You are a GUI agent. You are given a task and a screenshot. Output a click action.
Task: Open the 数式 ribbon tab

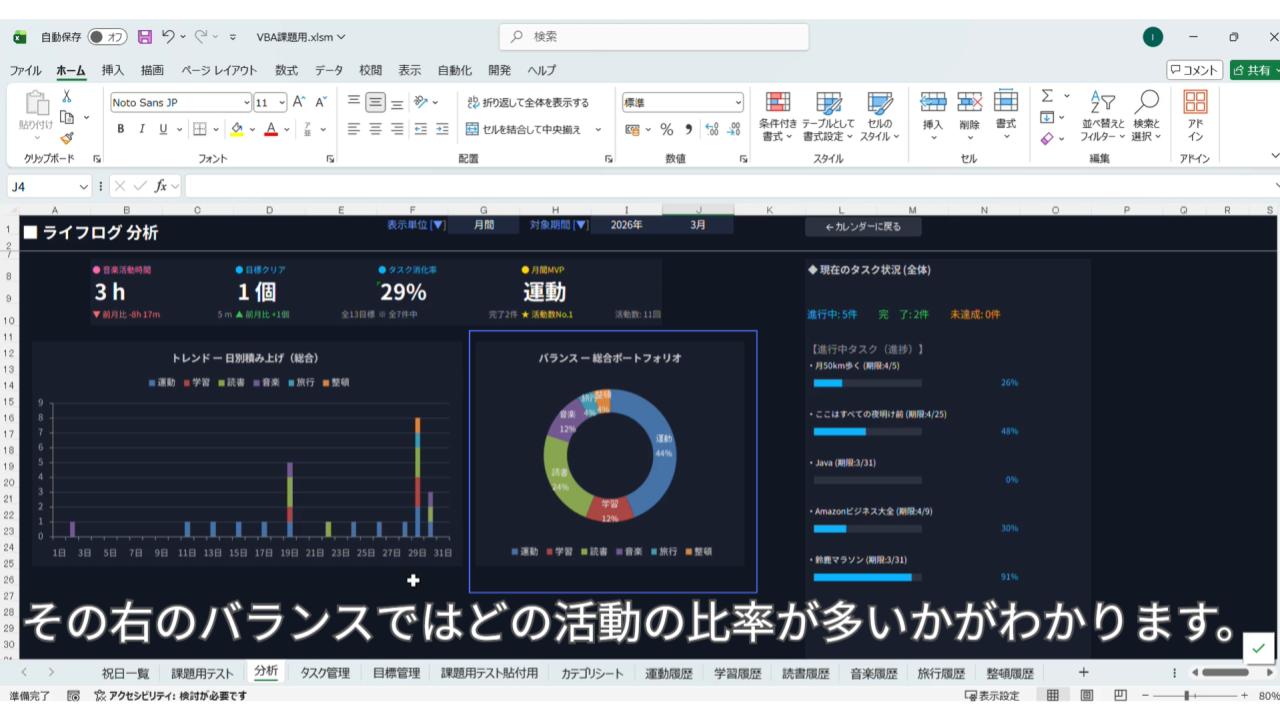pos(286,70)
